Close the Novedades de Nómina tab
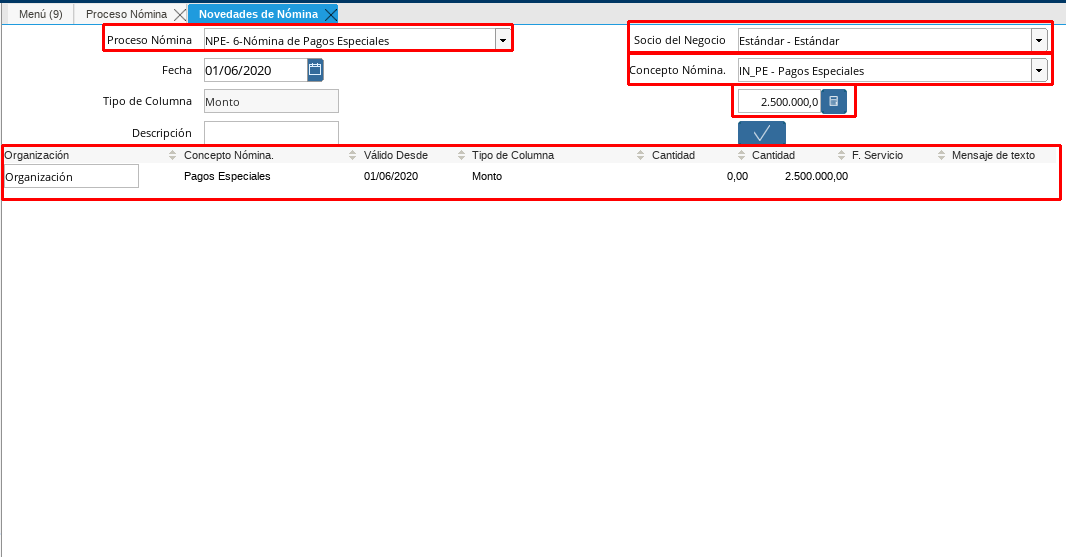 point(330,14)
